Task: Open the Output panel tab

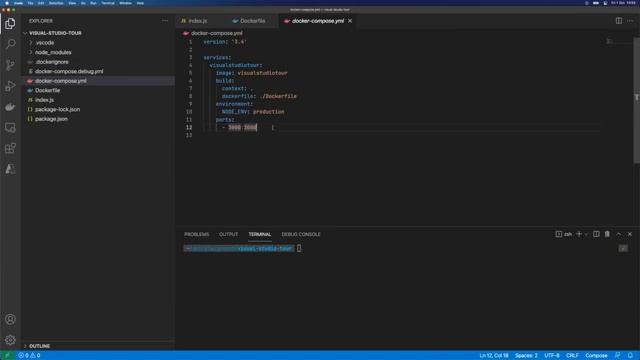Action: pos(229,234)
